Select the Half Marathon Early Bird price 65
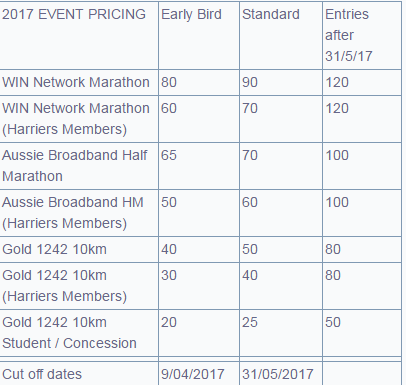This screenshot has height=385, width=406. [x=169, y=155]
